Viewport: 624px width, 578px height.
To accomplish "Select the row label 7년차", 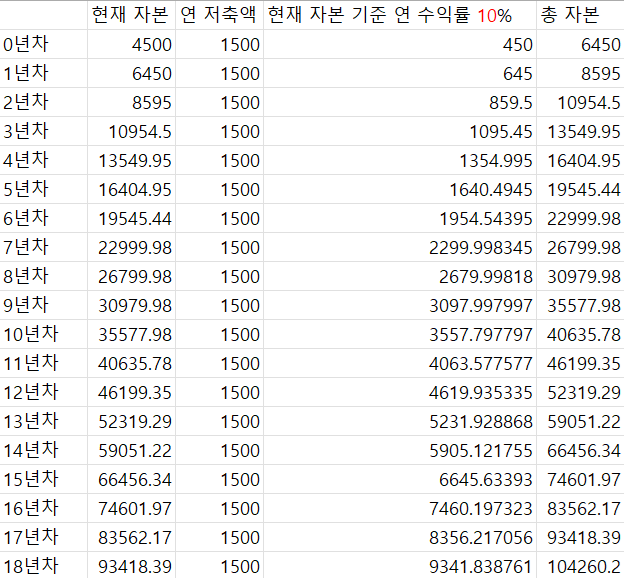I will (43, 248).
